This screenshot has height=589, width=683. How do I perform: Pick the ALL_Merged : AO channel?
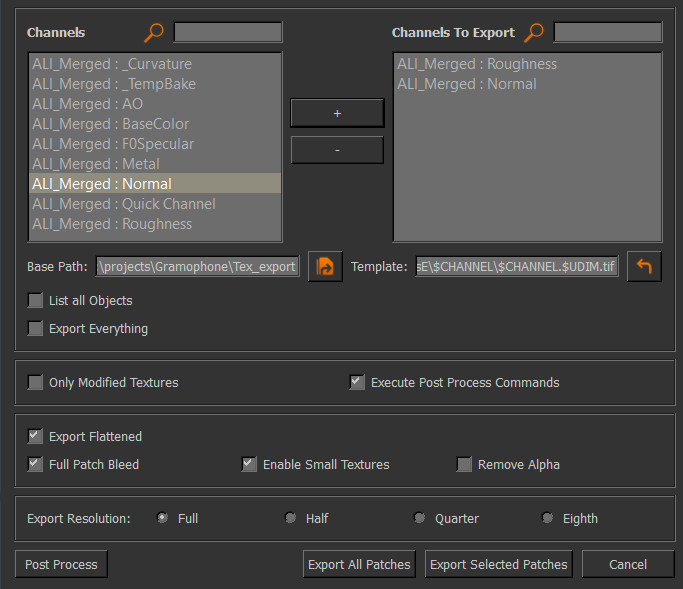pyautogui.click(x=155, y=104)
